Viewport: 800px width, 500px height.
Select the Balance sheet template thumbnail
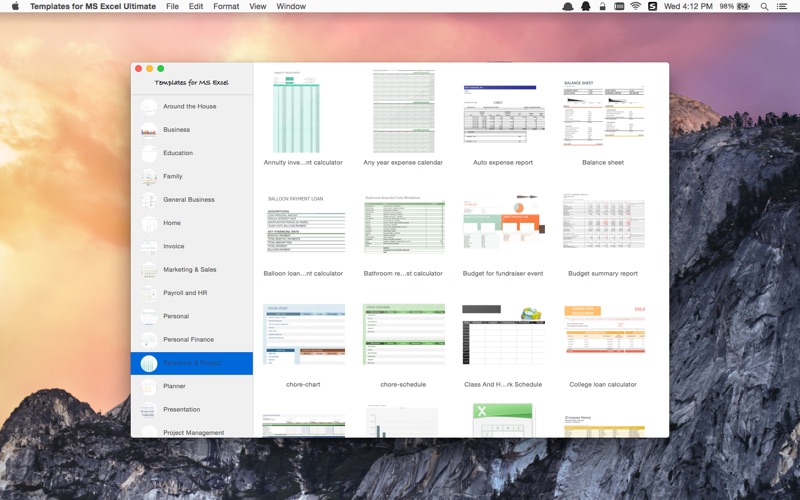pos(604,112)
